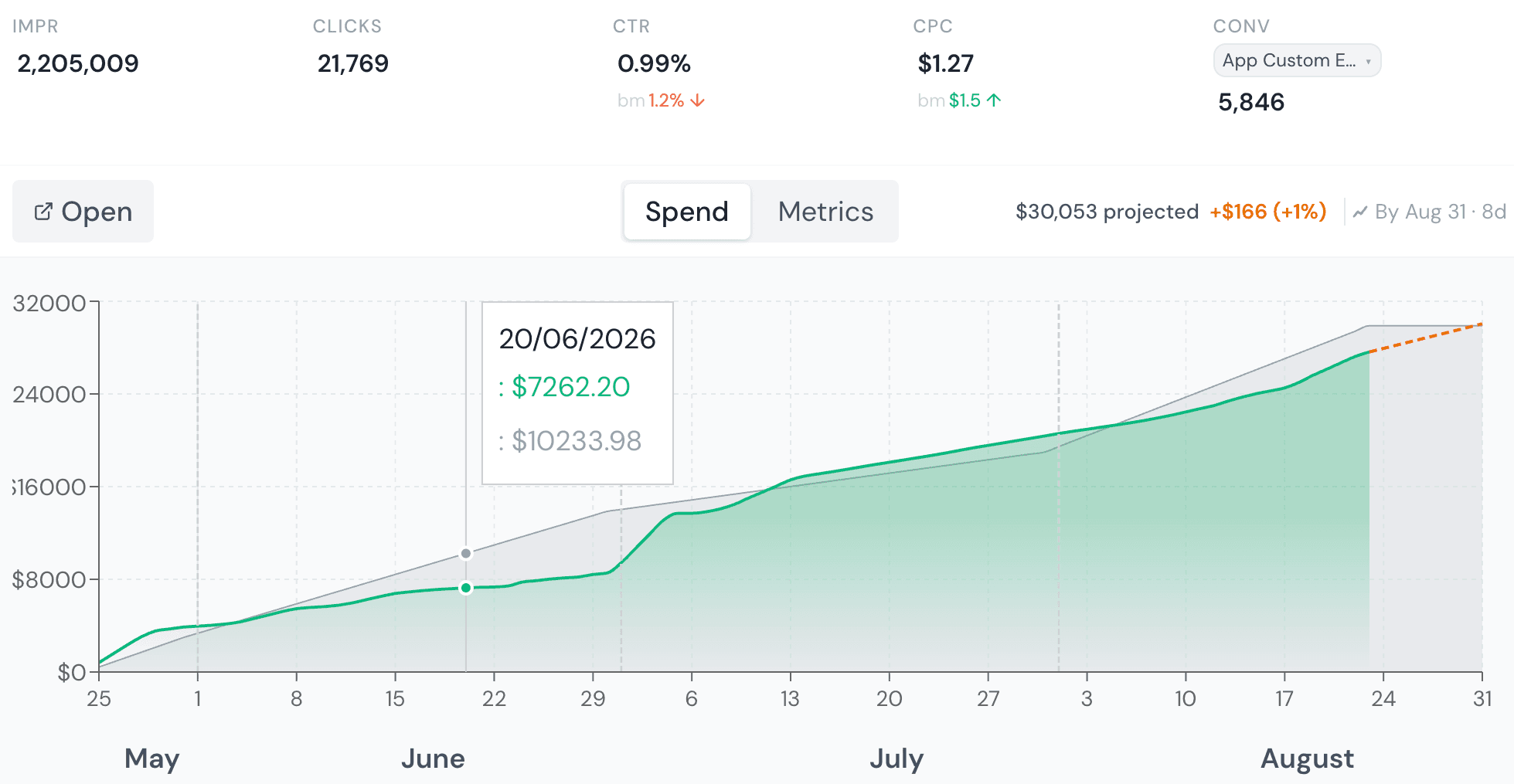
Task: Click the x-axis tick label 24
Action: 1383,699
